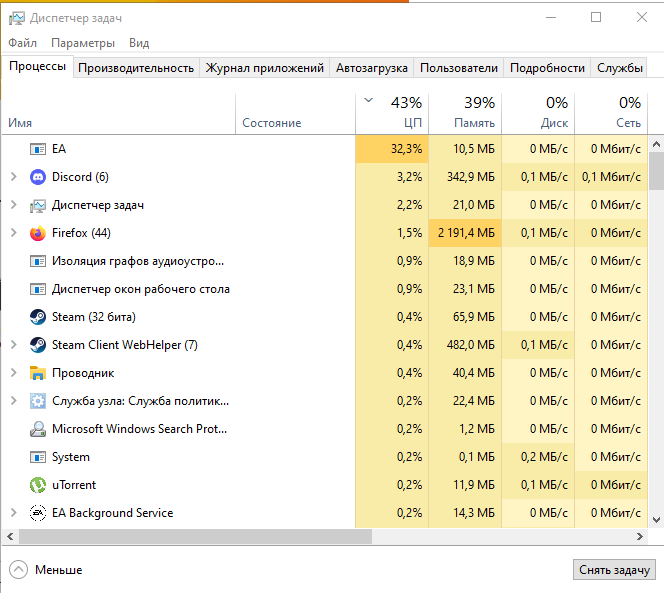Image resolution: width=664 pixels, height=593 pixels.
Task: Switch to the Производительность tab
Action: click(x=136, y=68)
